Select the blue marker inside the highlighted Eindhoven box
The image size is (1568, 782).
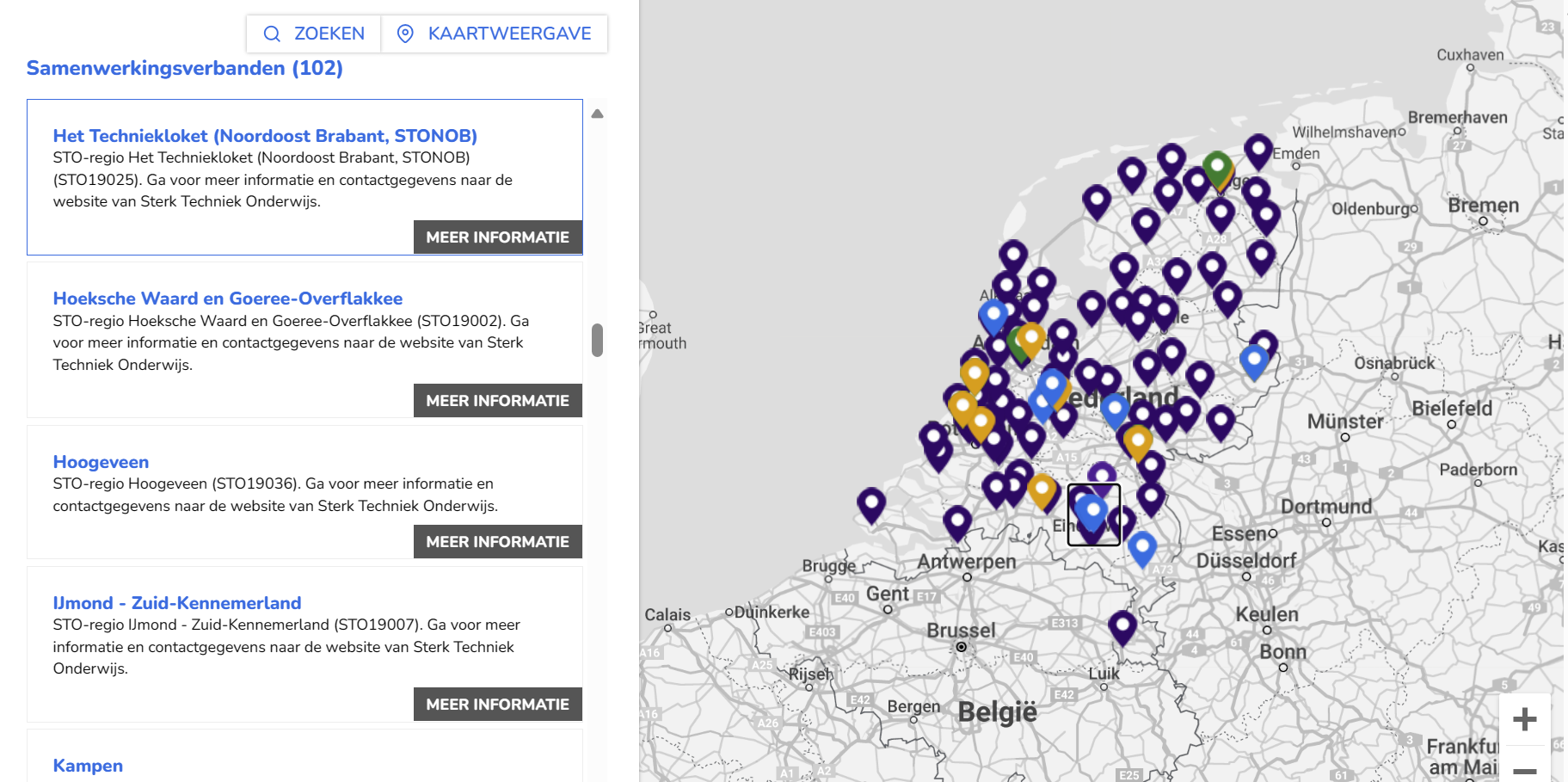(x=1092, y=512)
